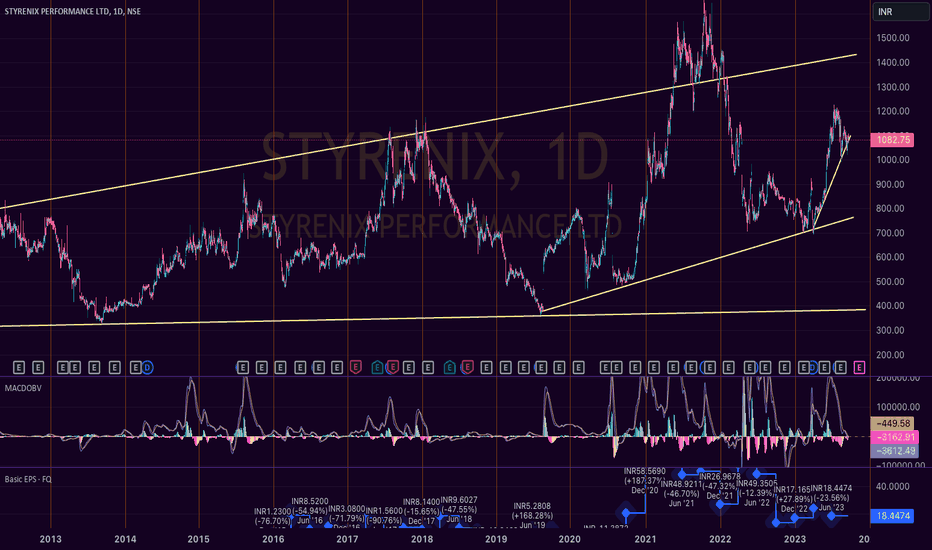Click the 1500.00 price axis label
This screenshot has height=550, width=932.
click(893, 37)
